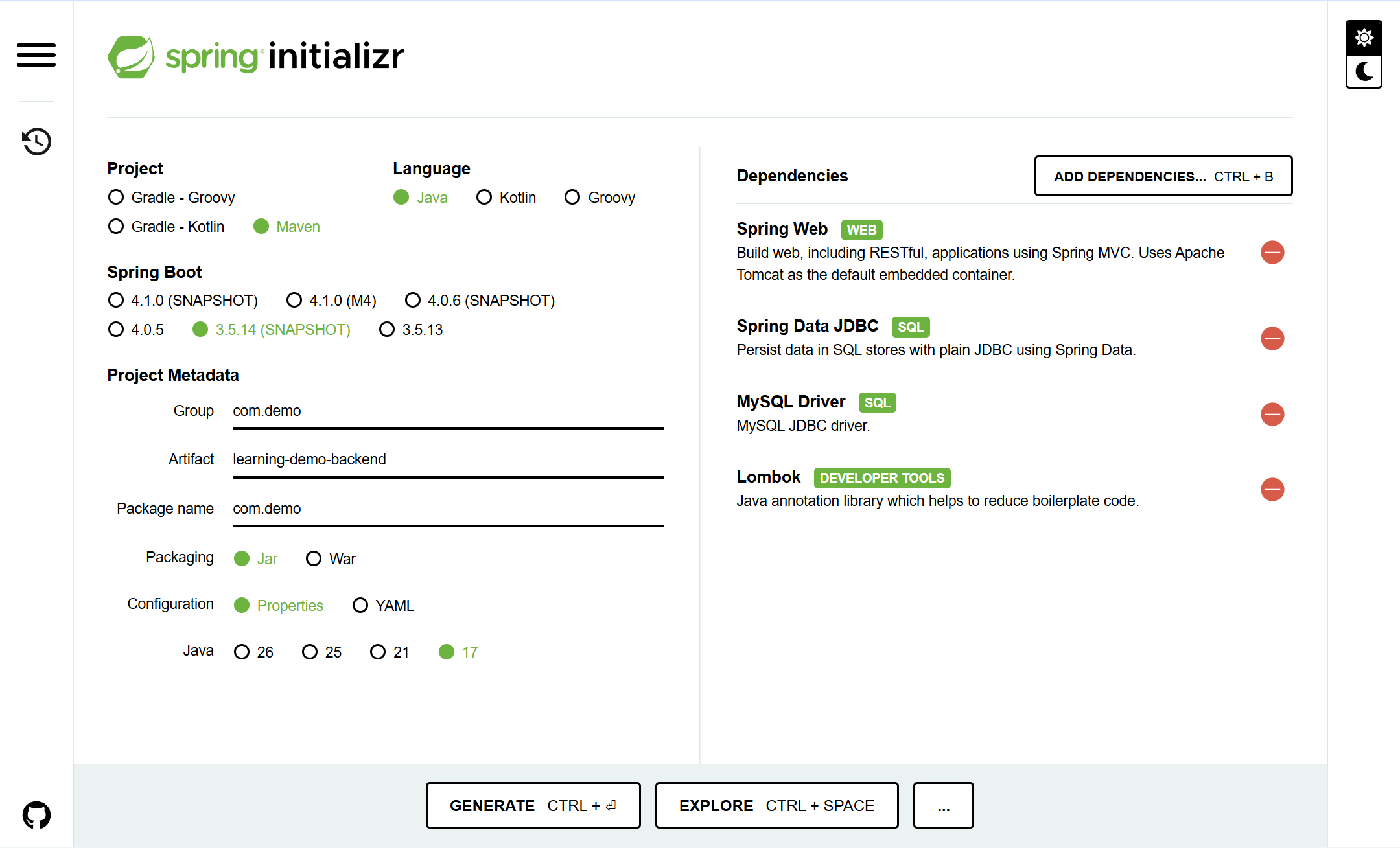Remove the Spring Web dependency
Image resolution: width=1400 pixels, height=848 pixels.
click(x=1272, y=253)
